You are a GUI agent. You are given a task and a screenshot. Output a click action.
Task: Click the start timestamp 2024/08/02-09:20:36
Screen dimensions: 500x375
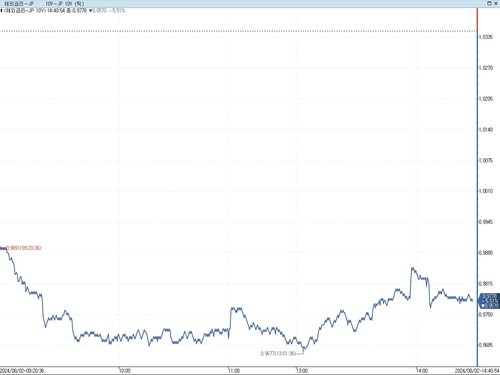coord(22,371)
